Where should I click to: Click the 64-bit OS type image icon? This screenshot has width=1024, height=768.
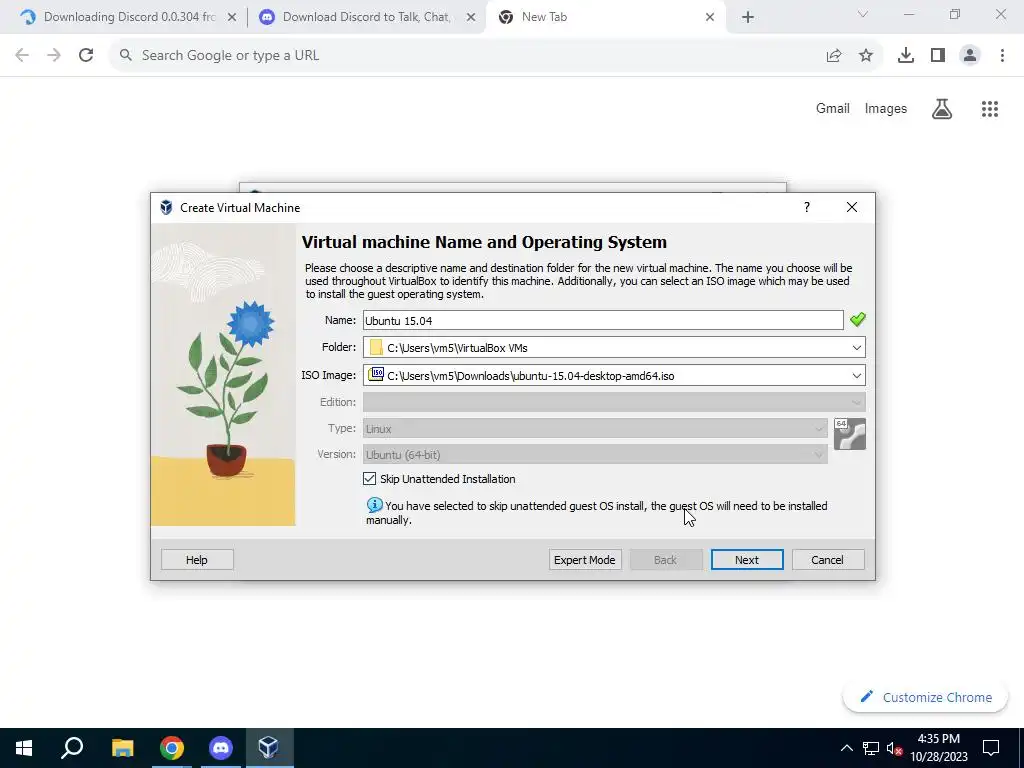point(850,434)
